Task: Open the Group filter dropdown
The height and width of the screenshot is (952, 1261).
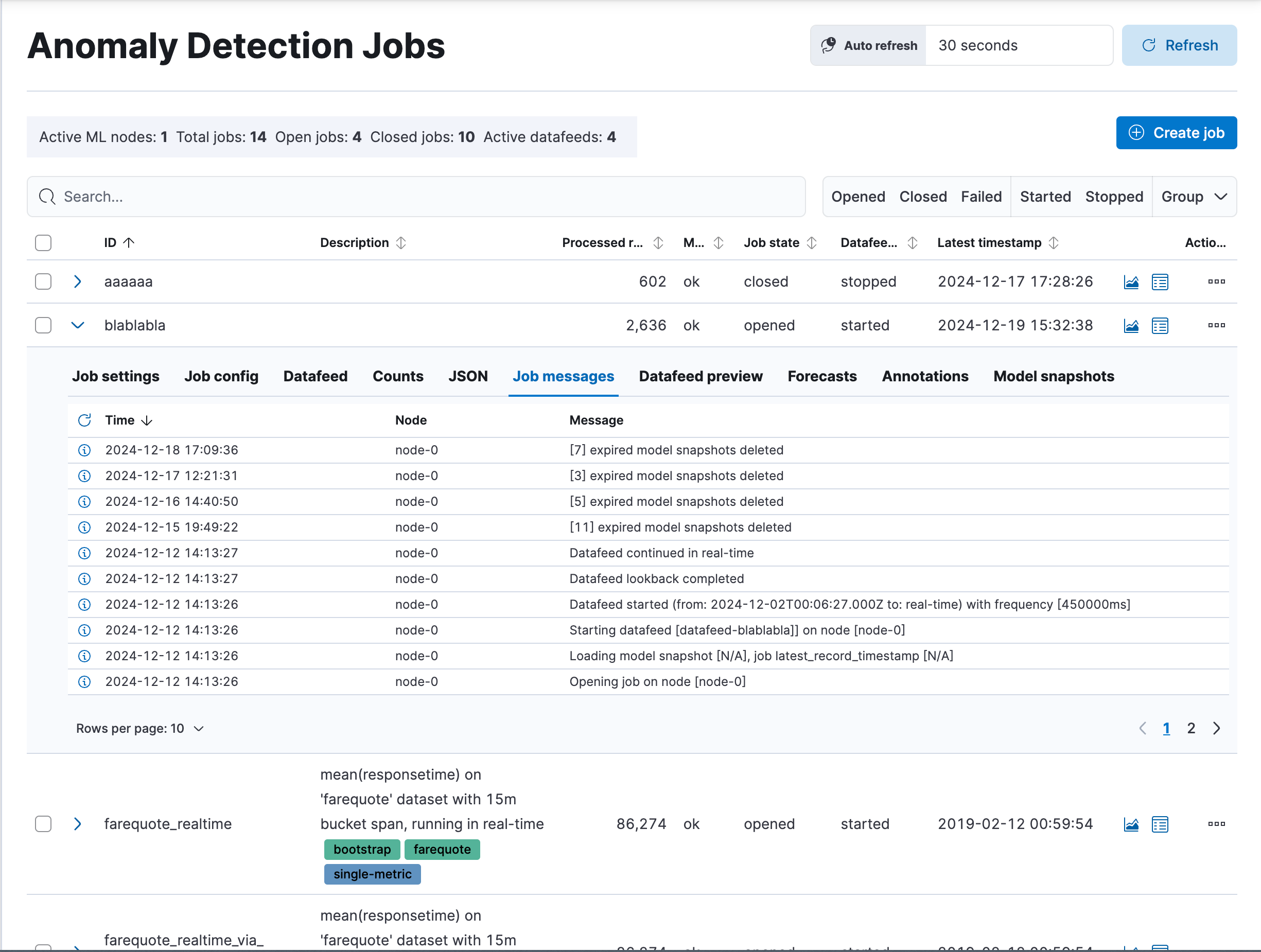Action: click(x=1194, y=197)
